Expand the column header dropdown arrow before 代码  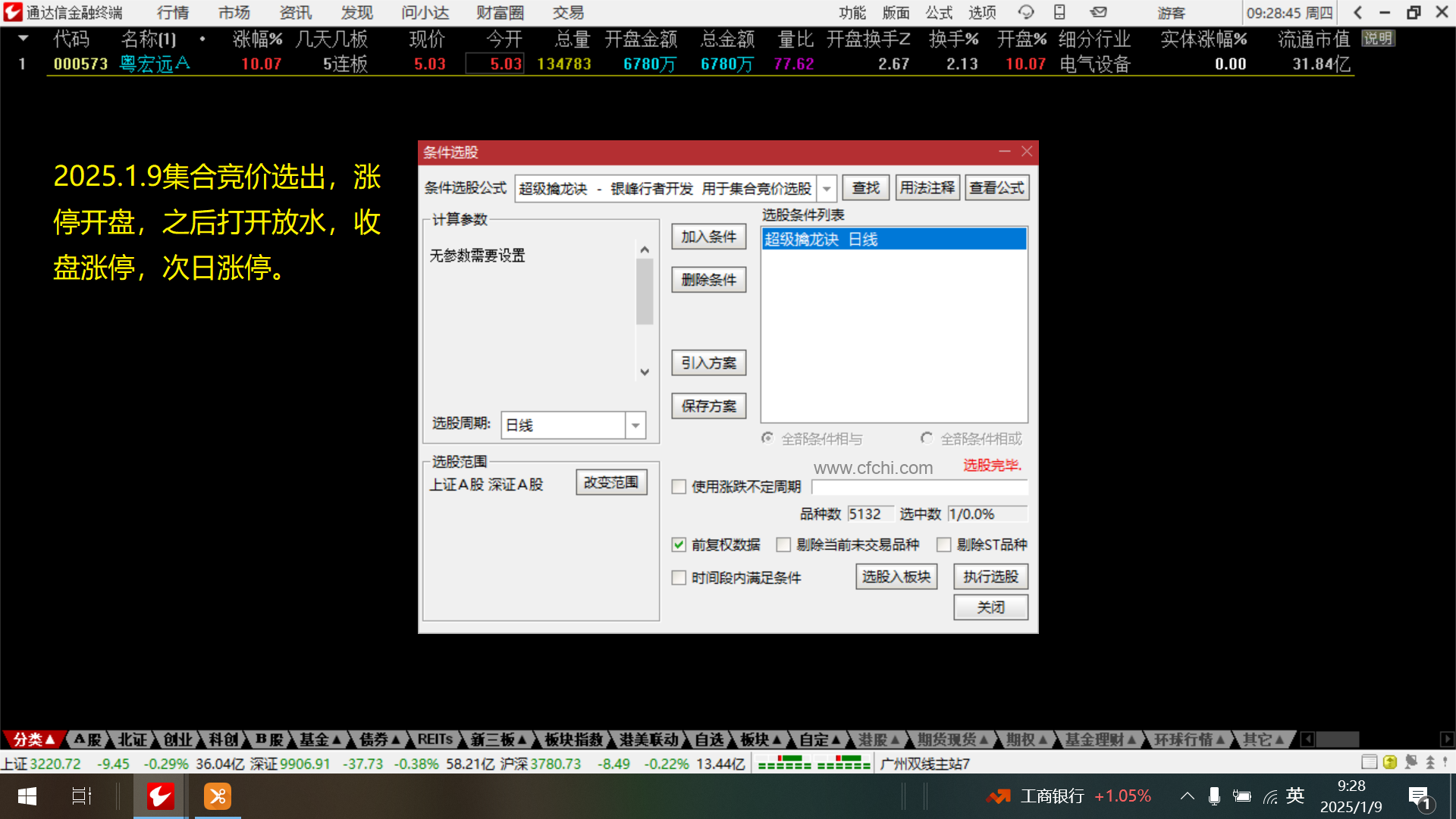[24, 38]
